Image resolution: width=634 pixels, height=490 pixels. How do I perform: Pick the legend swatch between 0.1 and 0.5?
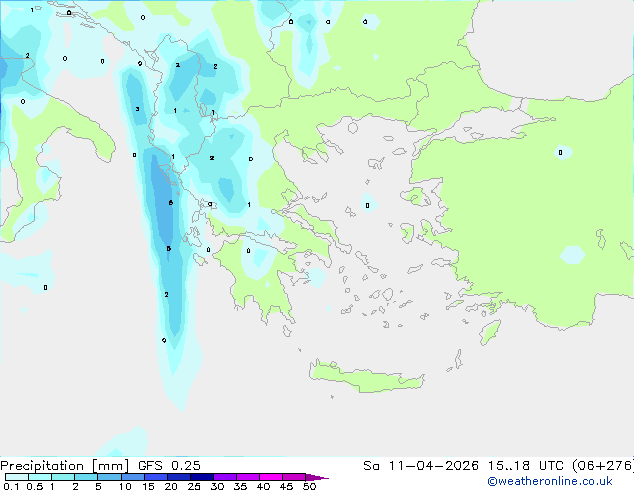click(x=17, y=477)
